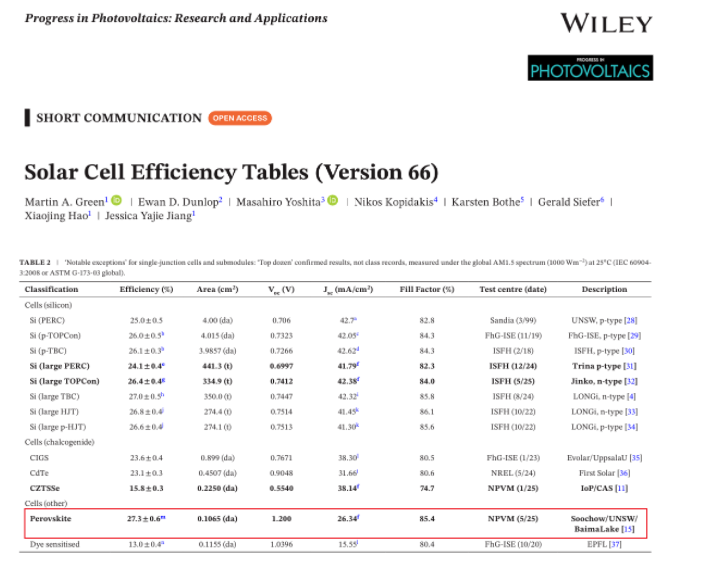The height and width of the screenshot is (569, 702).
Task: Click the Wiley publisher logo
Action: (x=606, y=23)
